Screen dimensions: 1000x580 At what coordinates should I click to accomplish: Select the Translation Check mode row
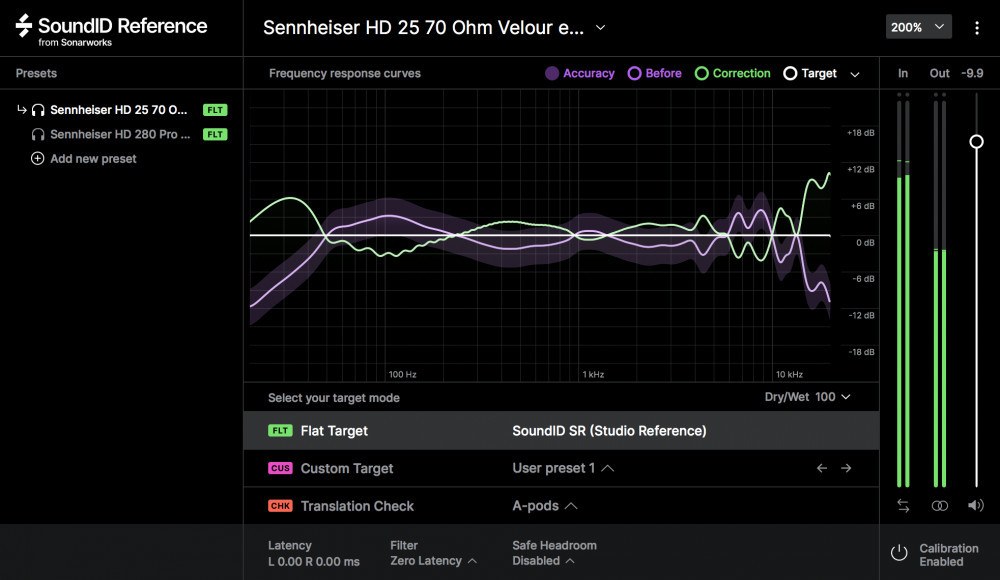click(561, 506)
